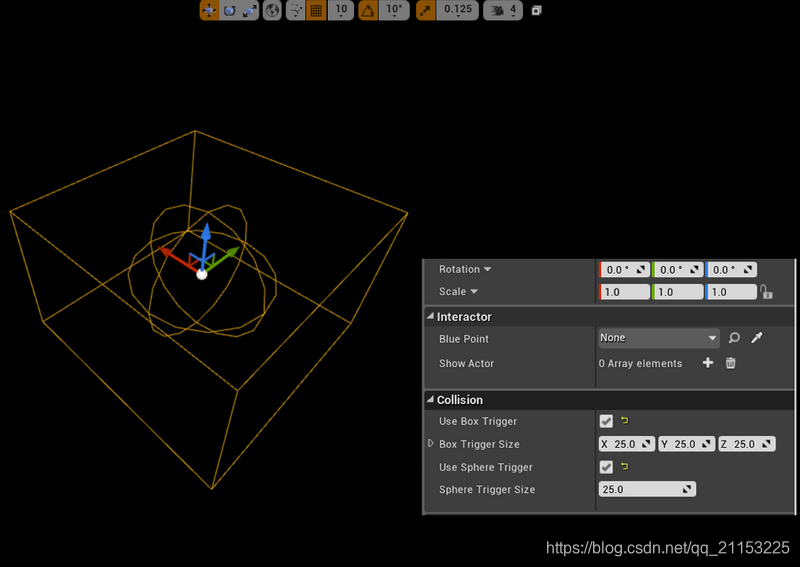Viewport: 800px width, 567px height.
Task: Click the Scale X value field
Action: [624, 292]
